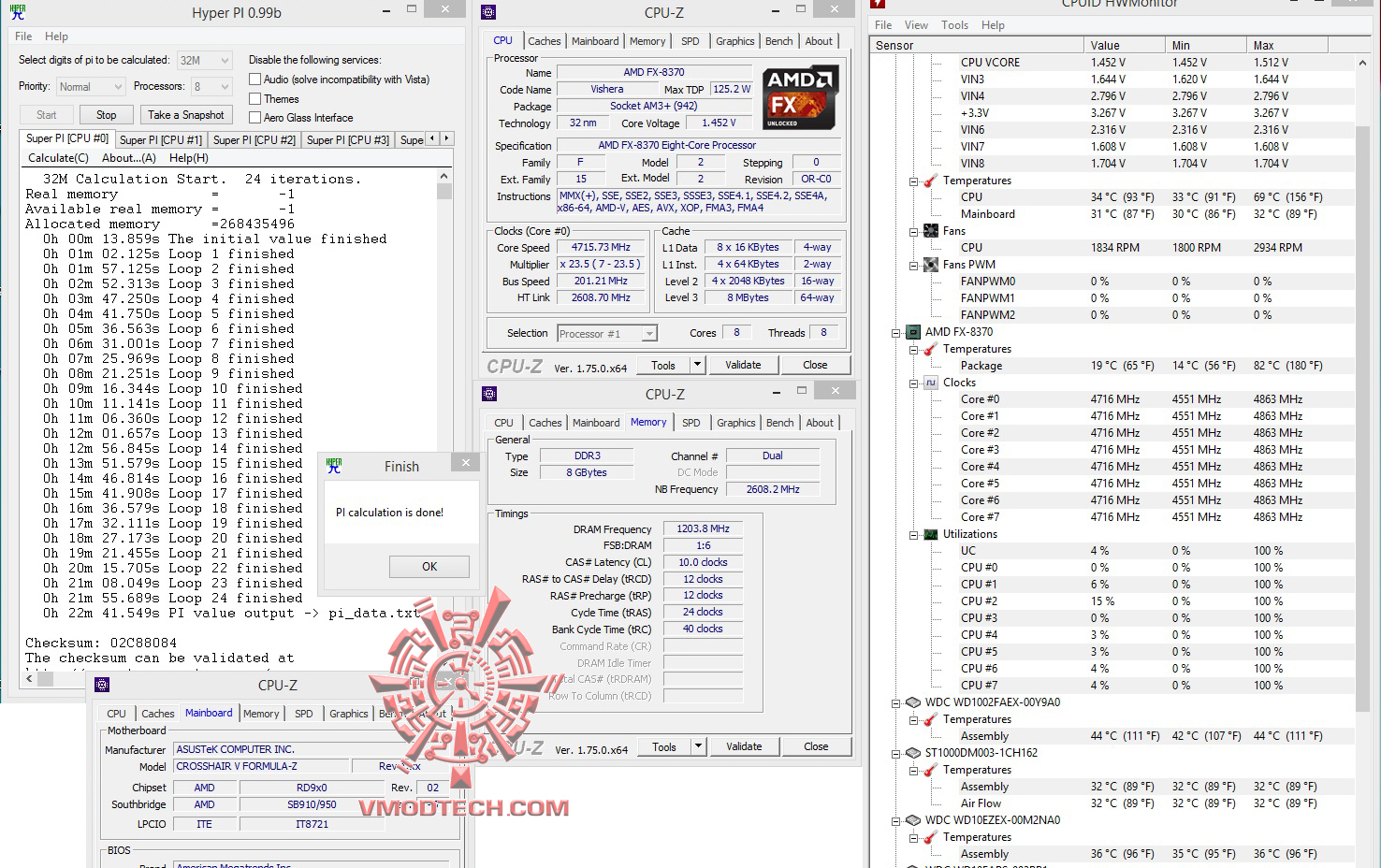
Task: Collapse the Fans PWM tree node
Action: pos(913,265)
